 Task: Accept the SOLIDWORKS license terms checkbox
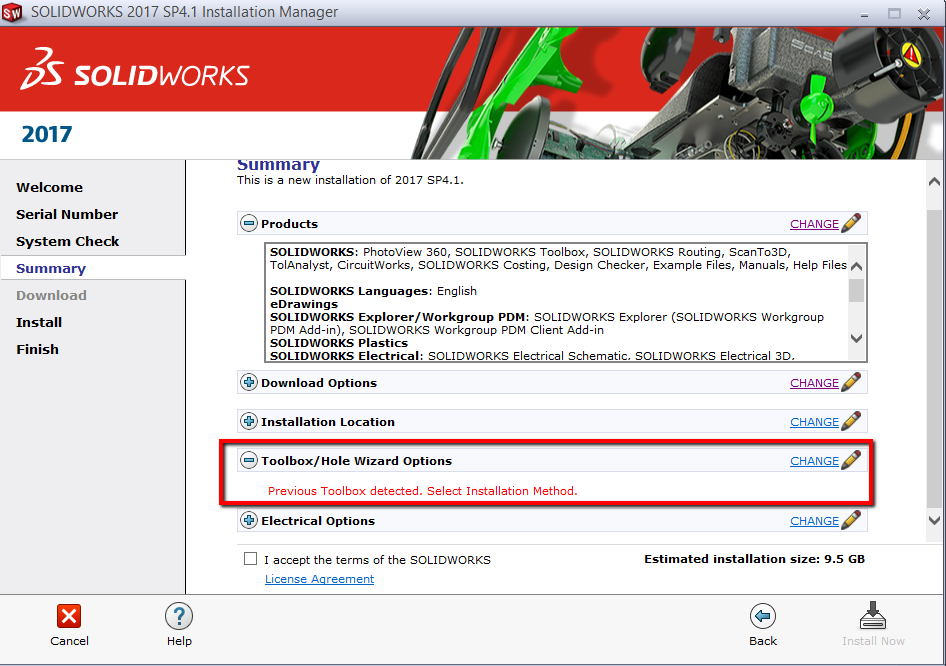(250, 559)
